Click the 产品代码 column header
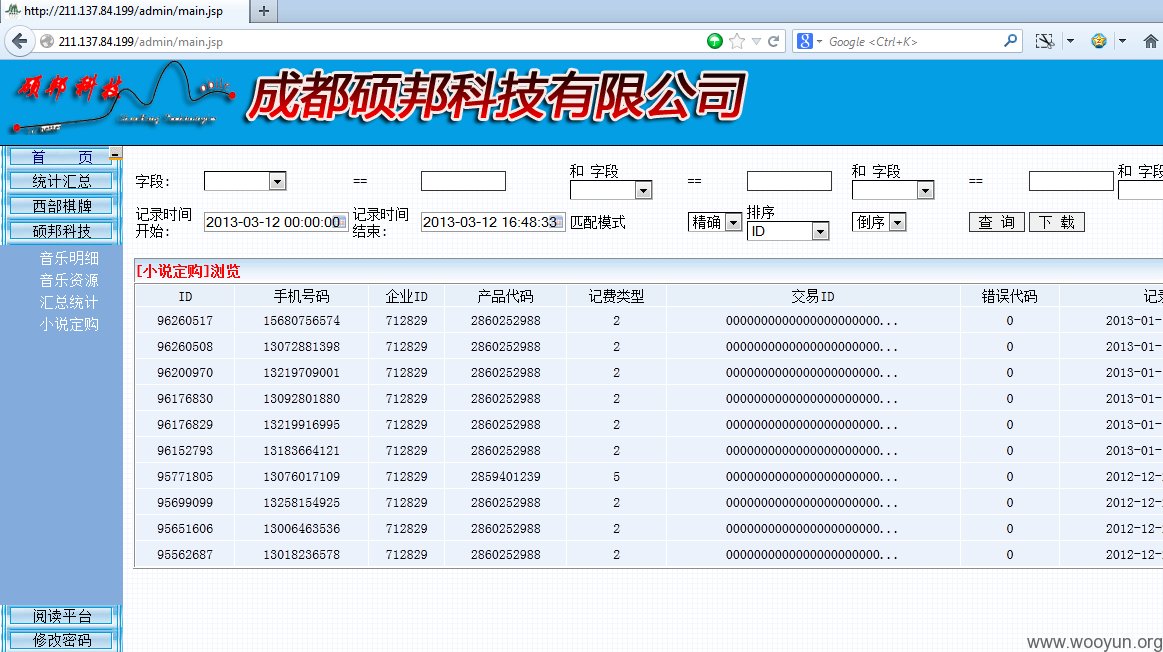Viewport: 1163px width, 652px height. 505,297
